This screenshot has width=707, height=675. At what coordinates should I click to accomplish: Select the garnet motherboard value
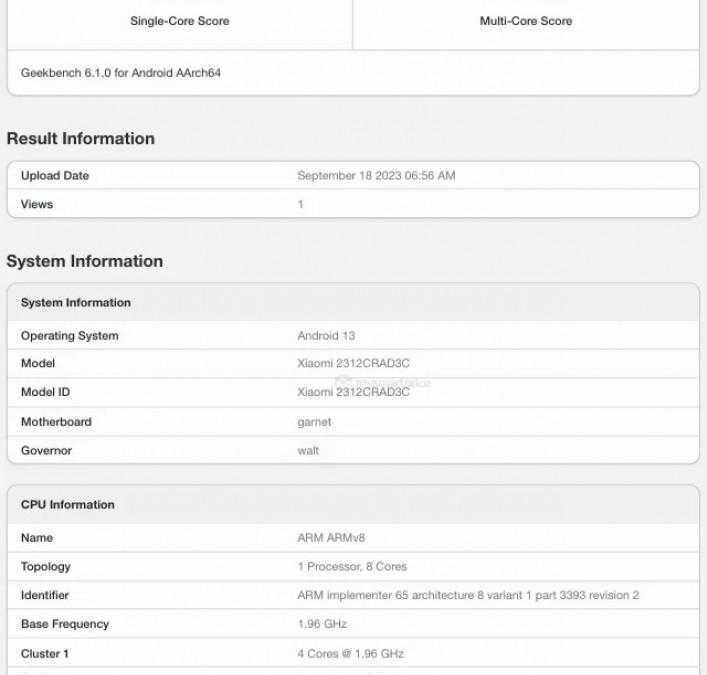(314, 422)
